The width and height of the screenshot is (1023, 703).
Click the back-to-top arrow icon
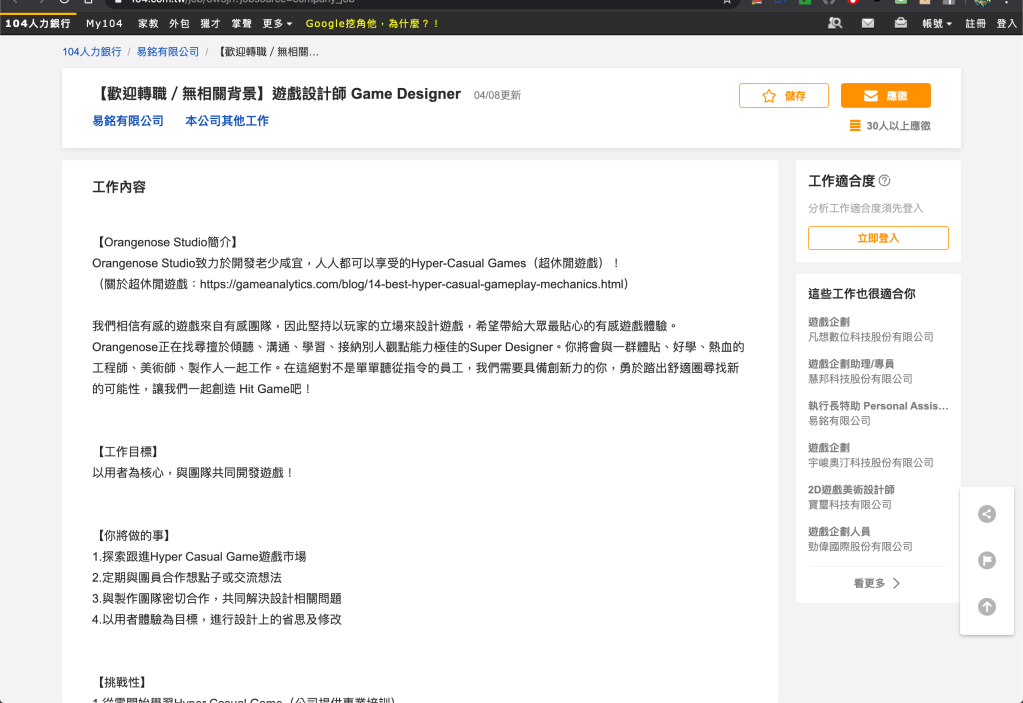[x=987, y=606]
